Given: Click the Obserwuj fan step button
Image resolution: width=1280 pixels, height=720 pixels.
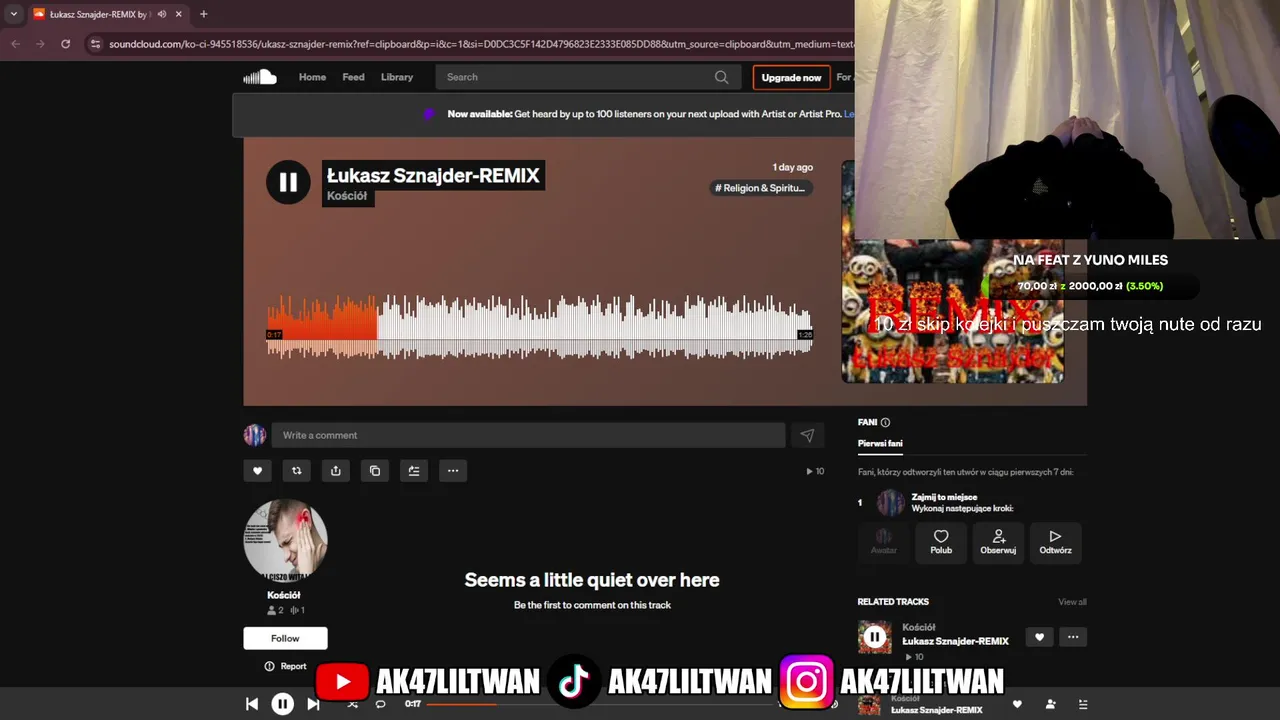Looking at the screenshot, I should 998,542.
